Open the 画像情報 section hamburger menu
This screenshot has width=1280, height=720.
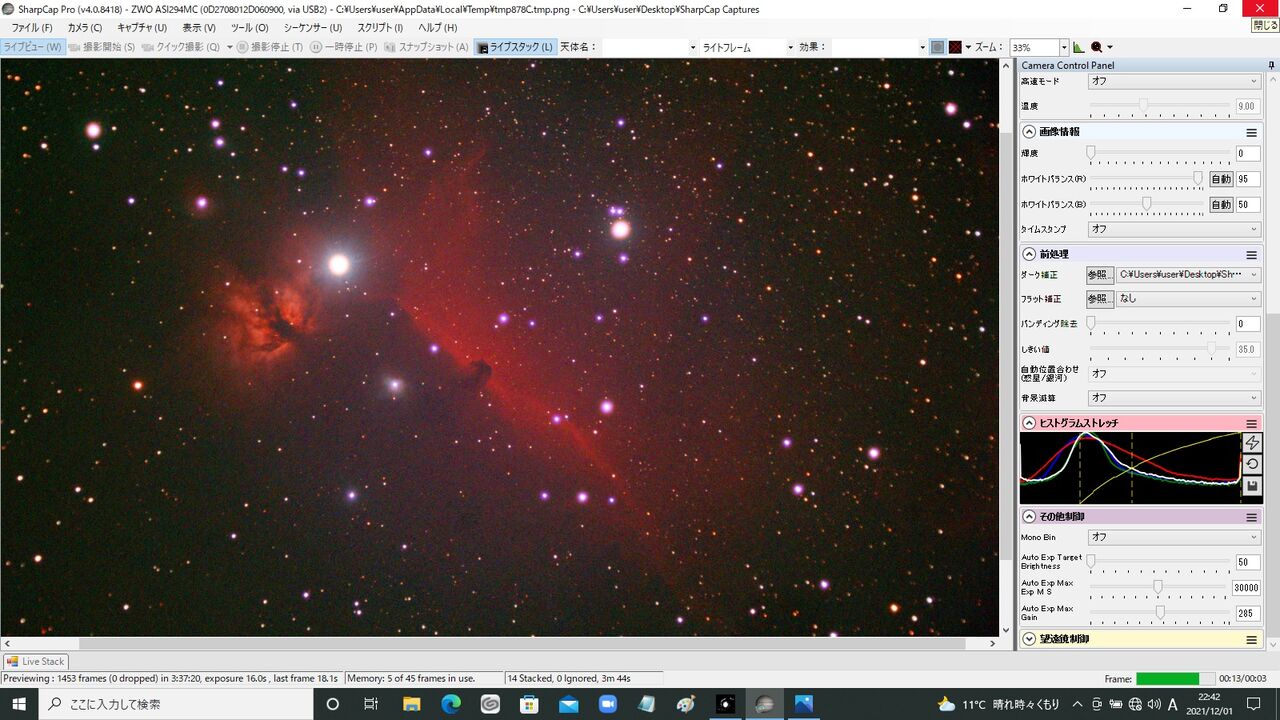coord(1251,132)
